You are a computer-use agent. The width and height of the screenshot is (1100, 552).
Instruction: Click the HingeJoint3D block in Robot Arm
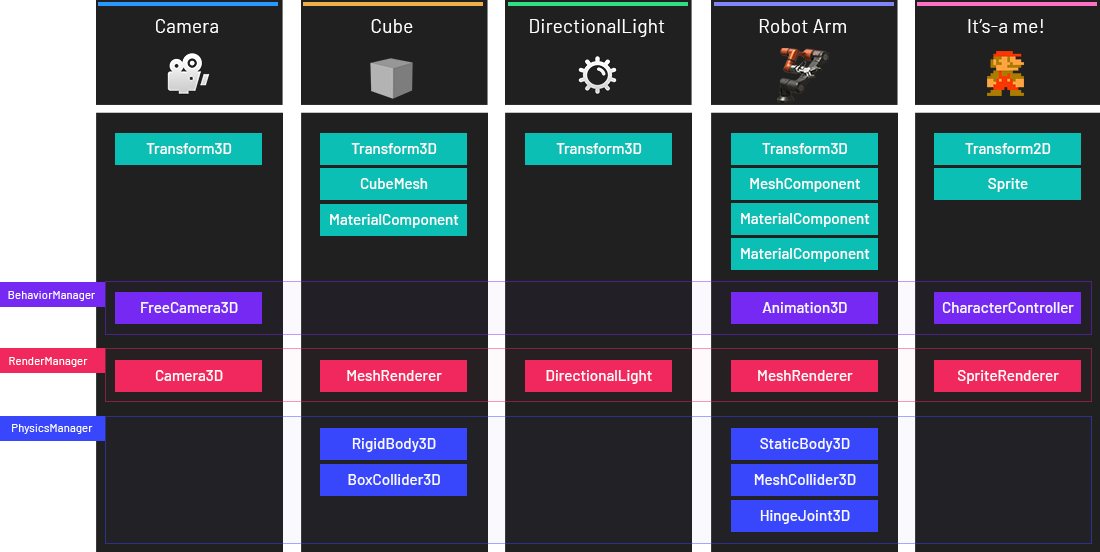click(x=804, y=516)
